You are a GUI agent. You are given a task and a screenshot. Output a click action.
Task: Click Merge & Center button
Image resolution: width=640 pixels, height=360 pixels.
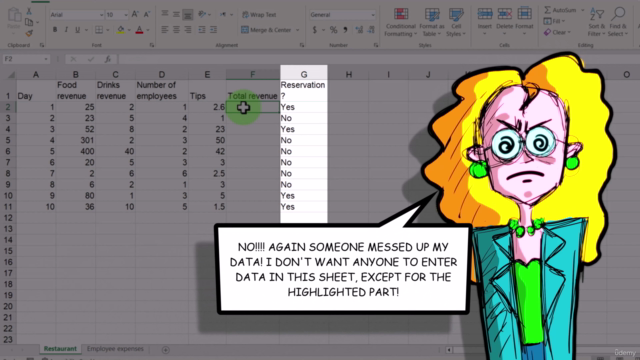(x=266, y=30)
